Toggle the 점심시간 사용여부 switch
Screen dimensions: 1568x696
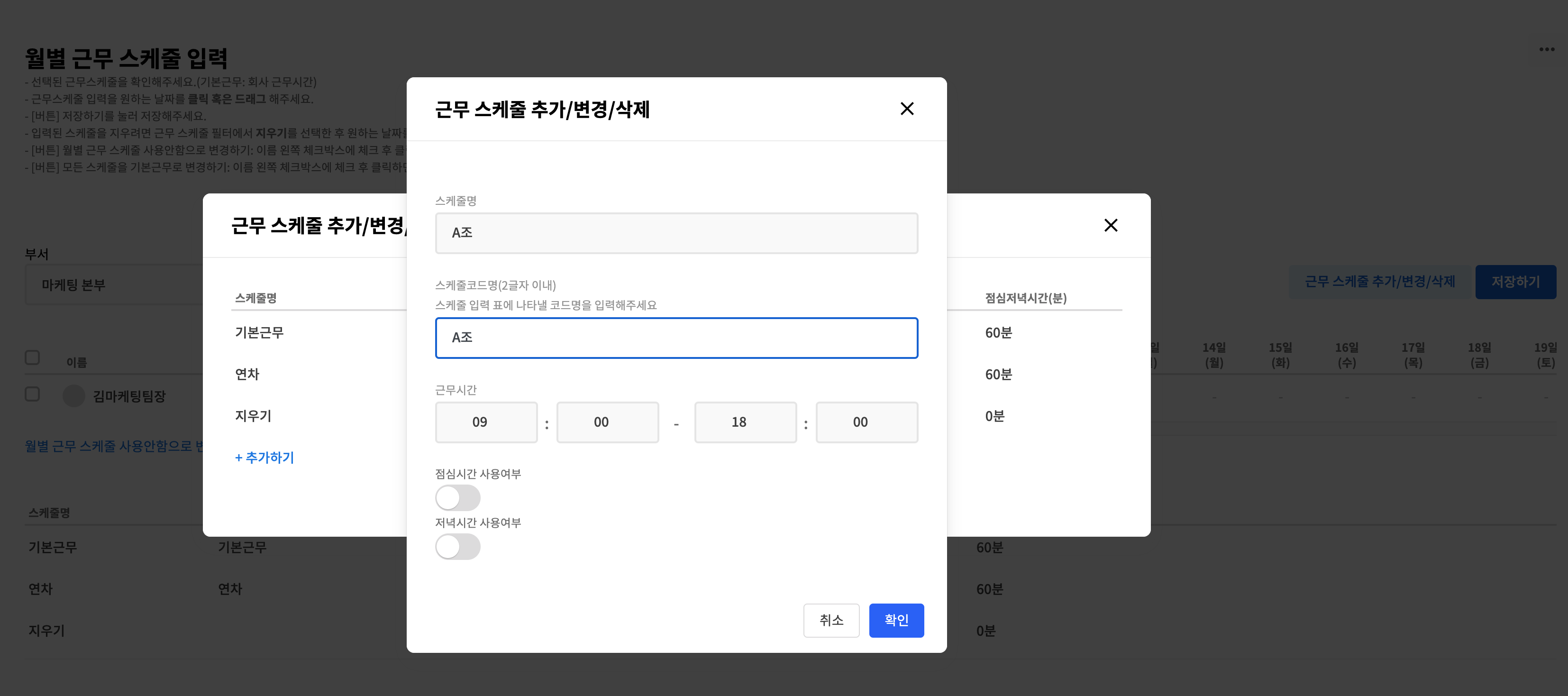[x=458, y=498]
